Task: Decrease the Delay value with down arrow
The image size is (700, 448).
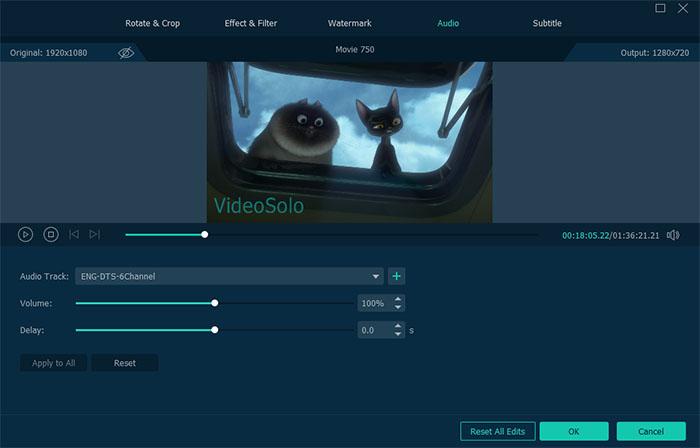Action: pyautogui.click(x=398, y=334)
